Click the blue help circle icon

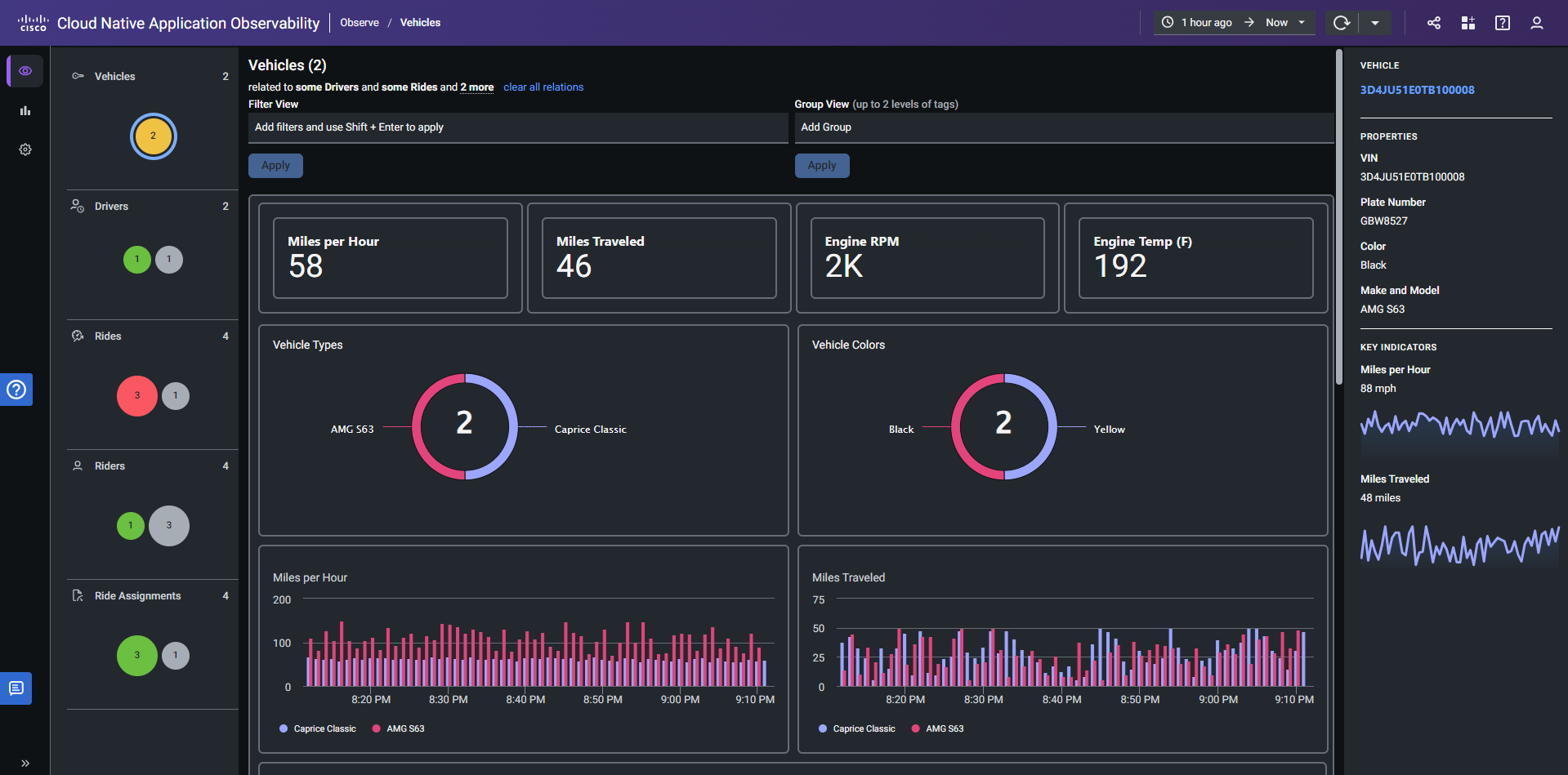tap(16, 390)
